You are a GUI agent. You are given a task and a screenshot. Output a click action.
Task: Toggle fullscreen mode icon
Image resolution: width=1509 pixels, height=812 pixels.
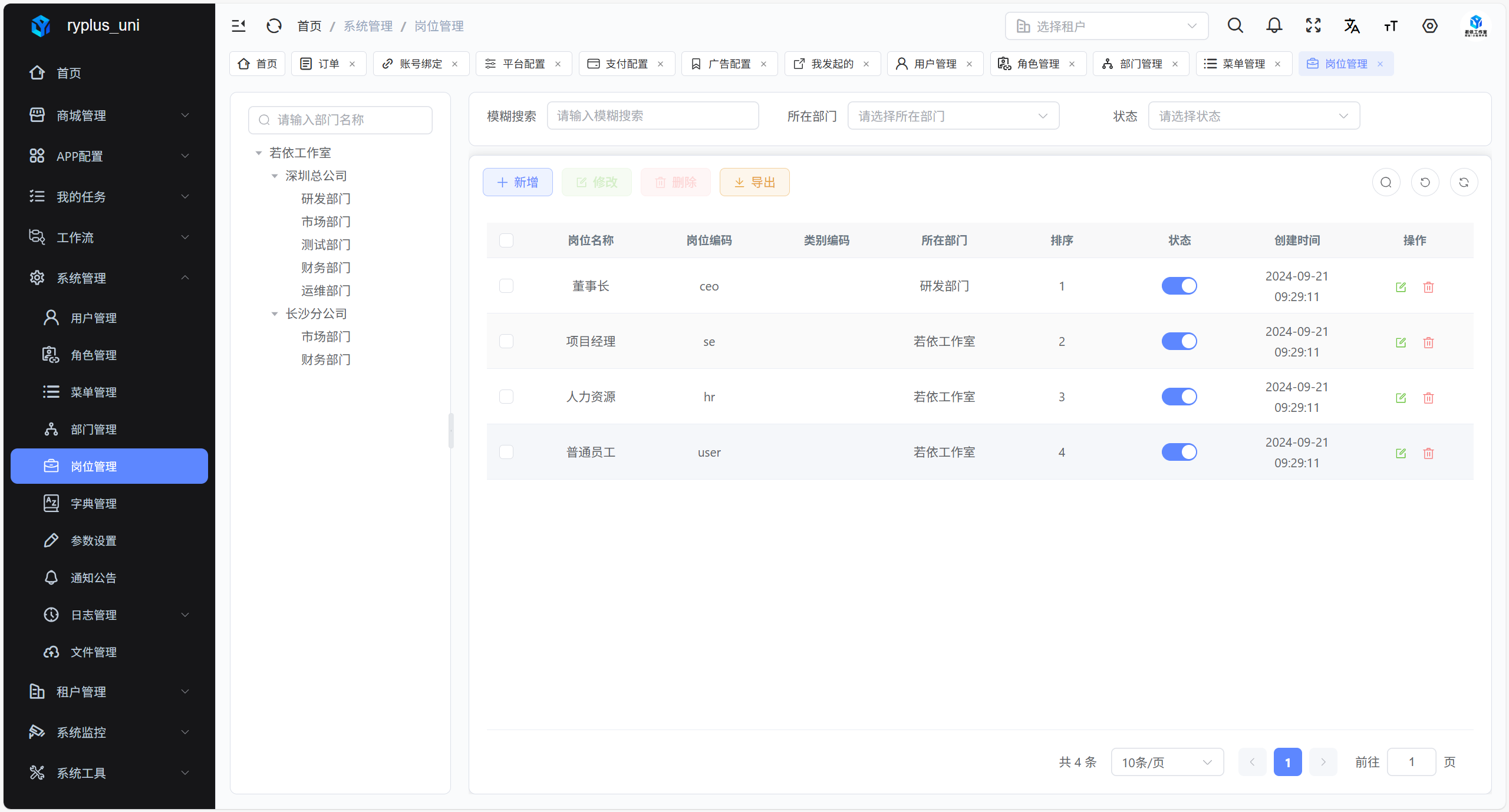[1313, 26]
